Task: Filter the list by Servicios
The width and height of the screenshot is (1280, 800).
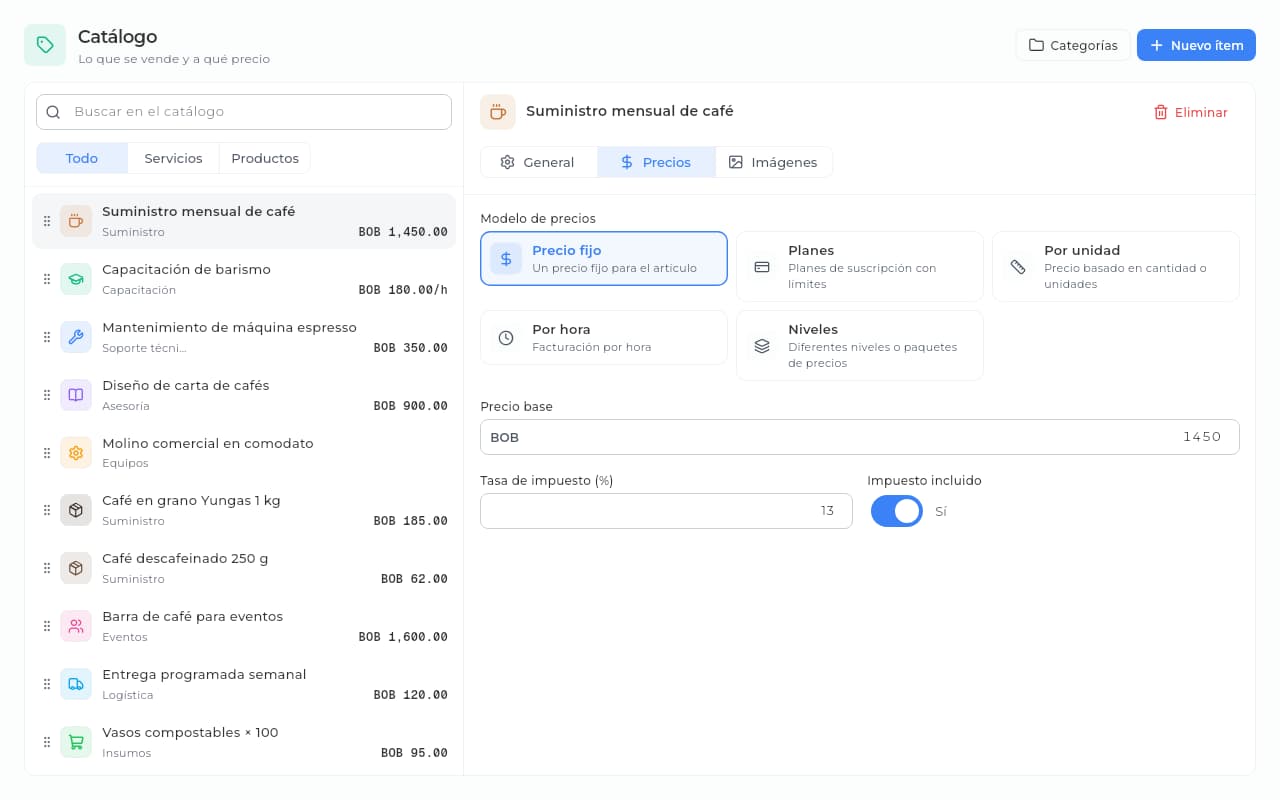Action: (173, 158)
